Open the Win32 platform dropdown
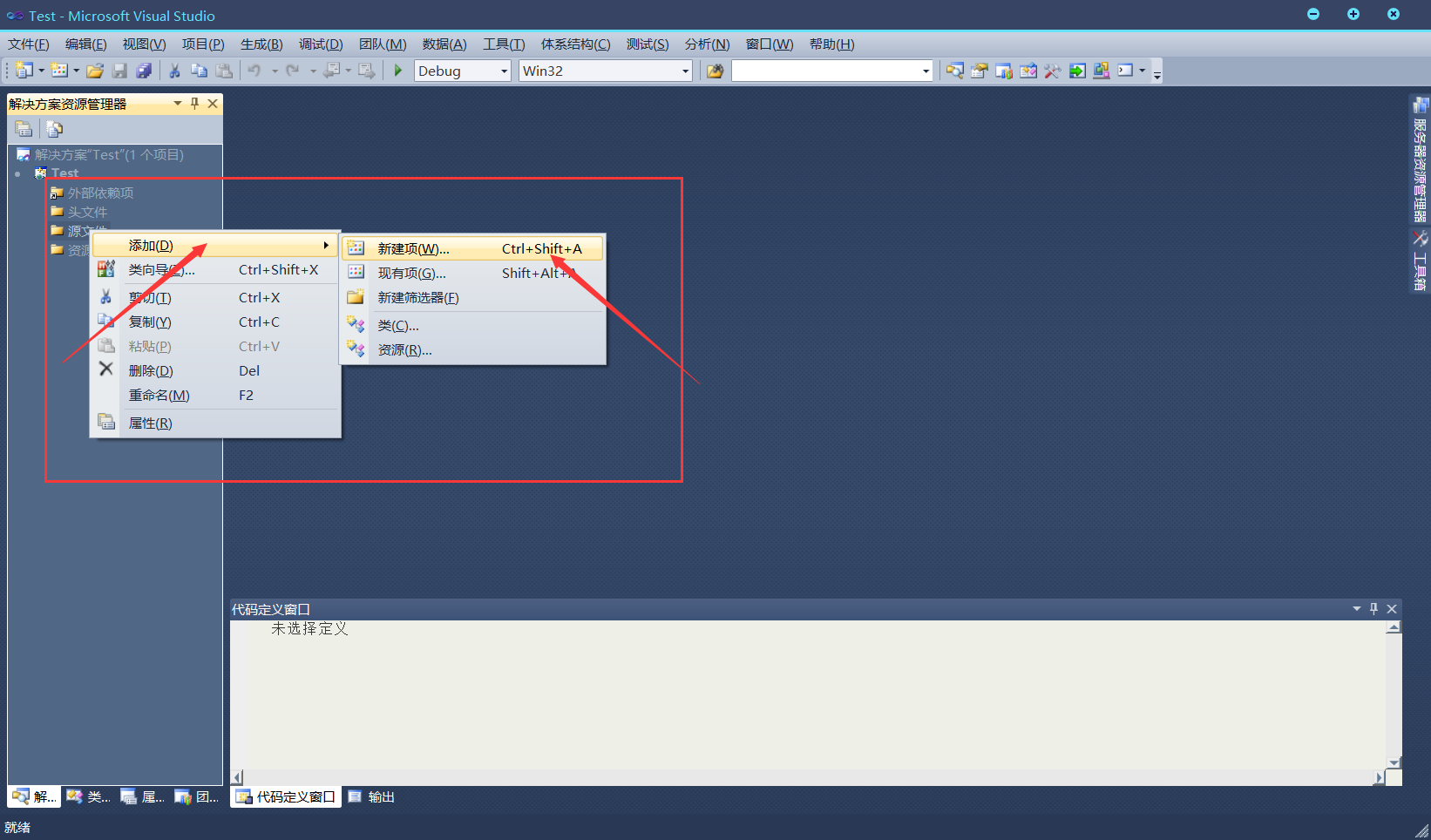 (685, 71)
